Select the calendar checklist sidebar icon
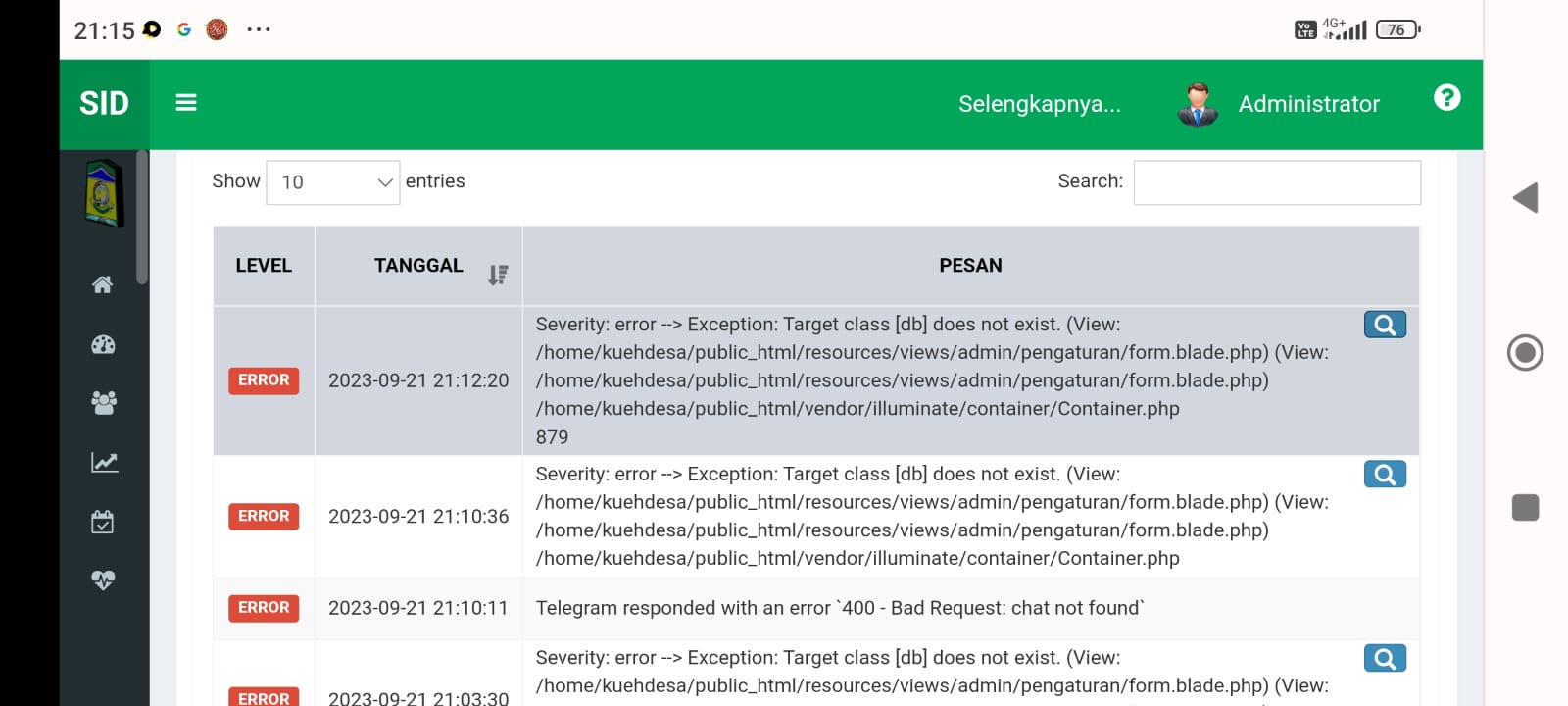 pyautogui.click(x=103, y=521)
